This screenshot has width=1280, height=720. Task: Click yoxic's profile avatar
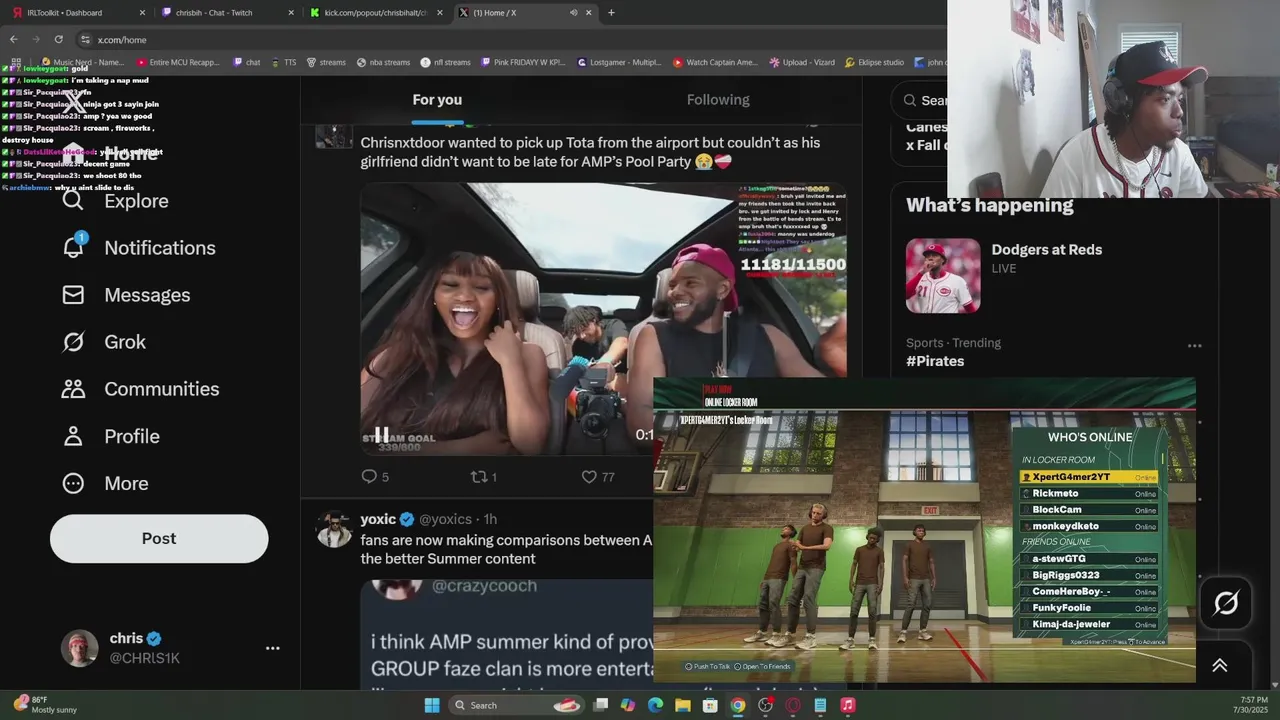pos(334,529)
